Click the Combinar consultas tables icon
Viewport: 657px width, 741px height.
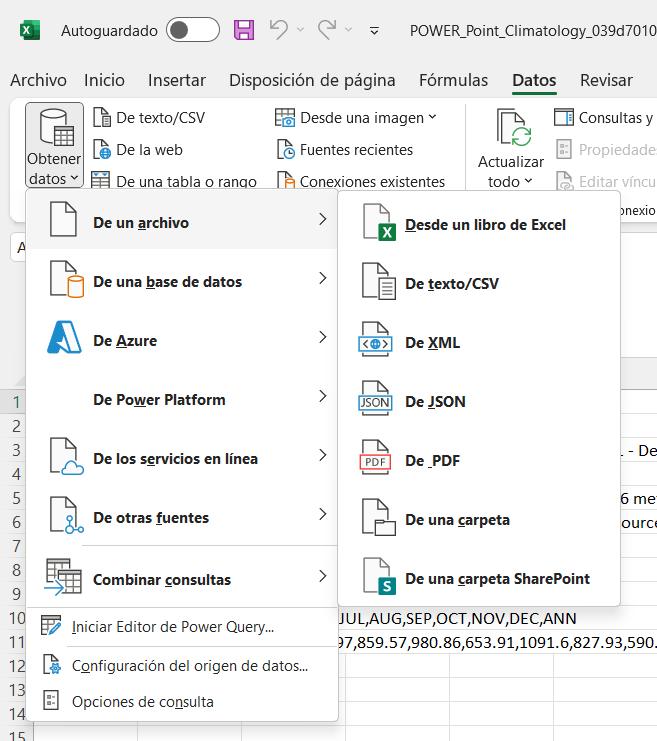click(x=63, y=577)
